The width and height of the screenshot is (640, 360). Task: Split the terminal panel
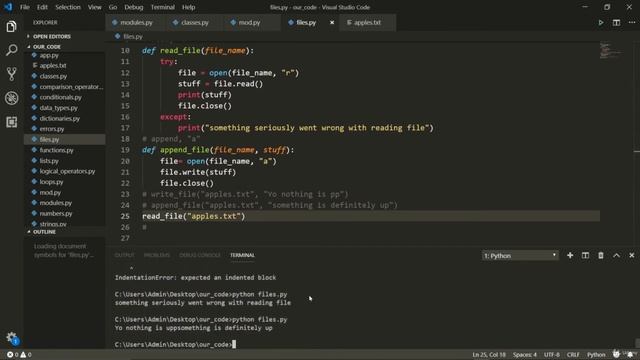coord(585,256)
